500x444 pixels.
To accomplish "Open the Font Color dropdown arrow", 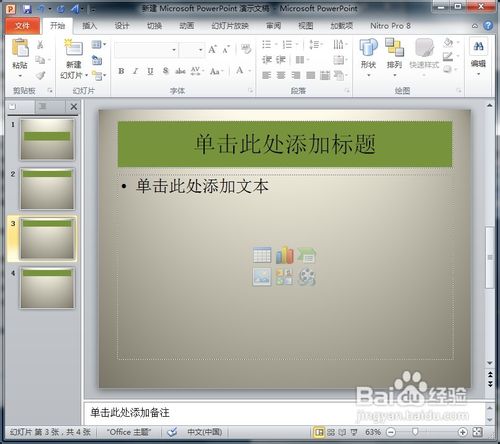I will pos(249,71).
